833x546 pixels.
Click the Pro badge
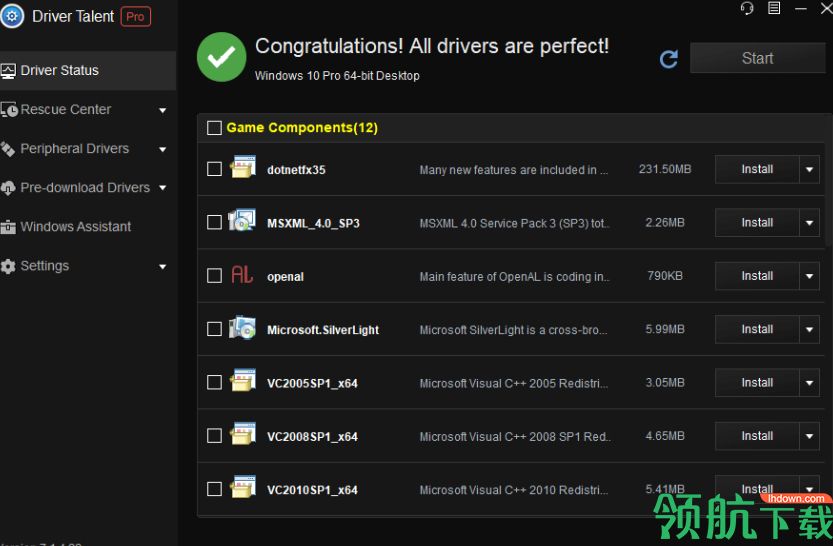pyautogui.click(x=135, y=17)
